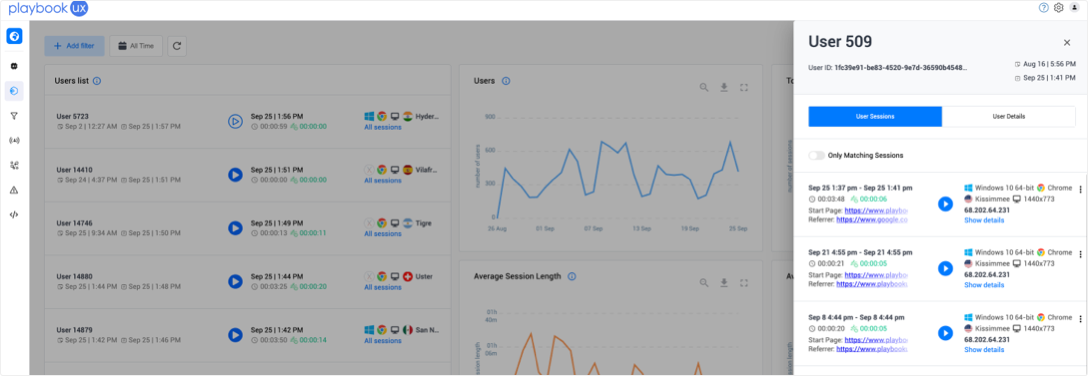The height and width of the screenshot is (376, 1088).
Task: Open the funnel icon in left sidebar
Action: tap(14, 116)
